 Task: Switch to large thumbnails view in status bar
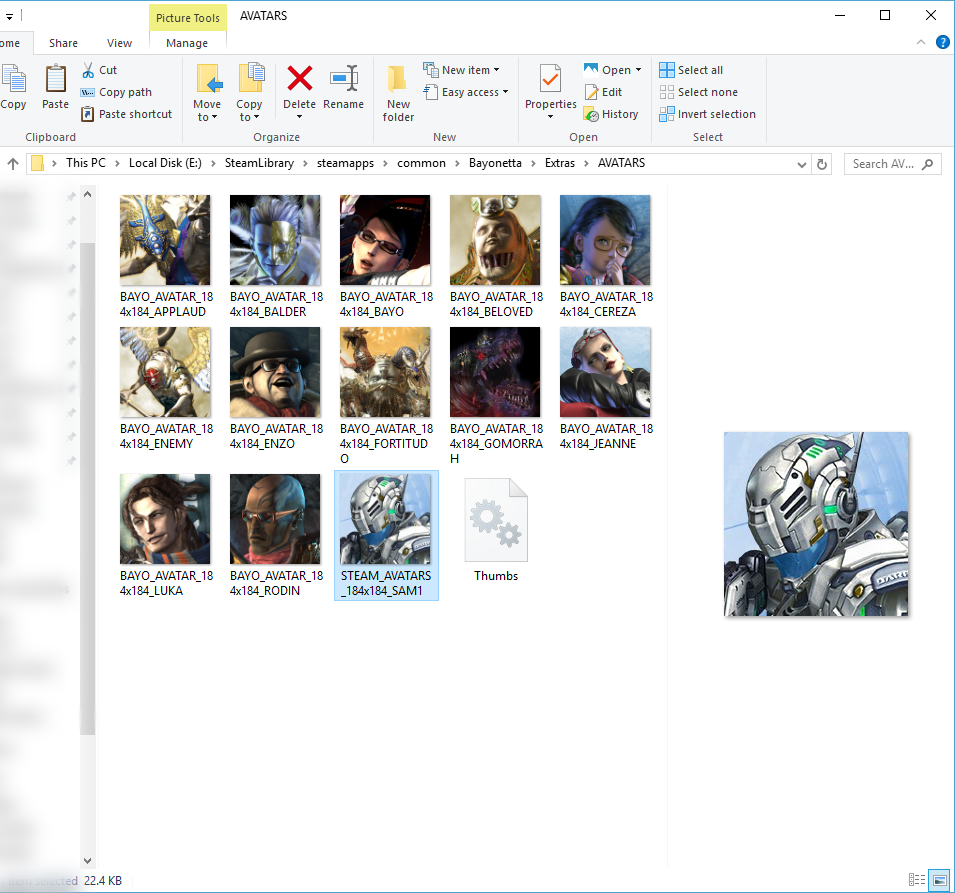coord(939,880)
